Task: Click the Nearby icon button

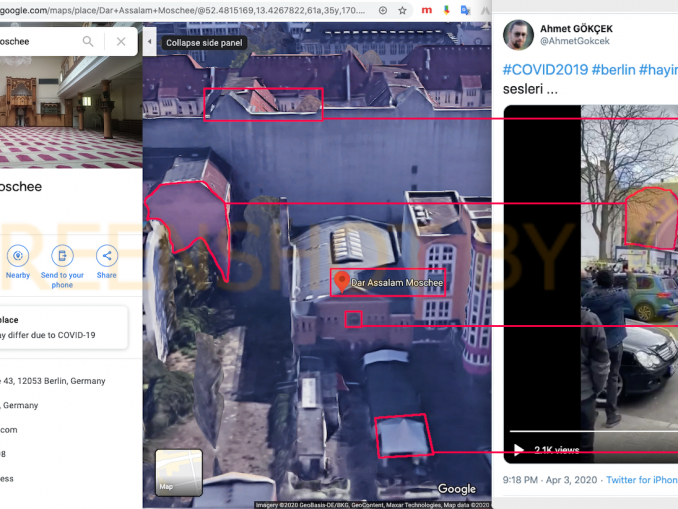Action: [18, 256]
